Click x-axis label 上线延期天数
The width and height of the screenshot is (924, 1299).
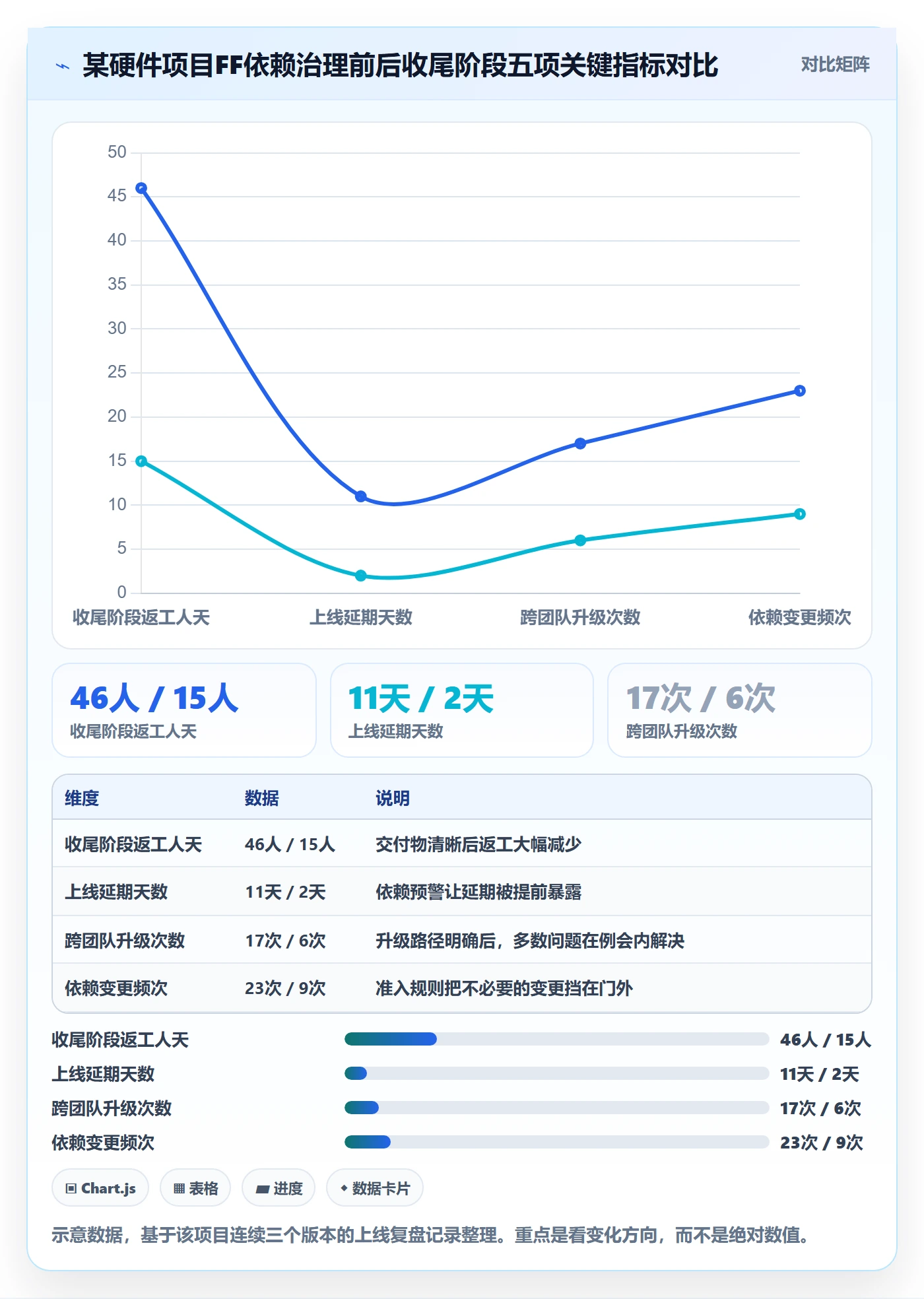tap(361, 617)
